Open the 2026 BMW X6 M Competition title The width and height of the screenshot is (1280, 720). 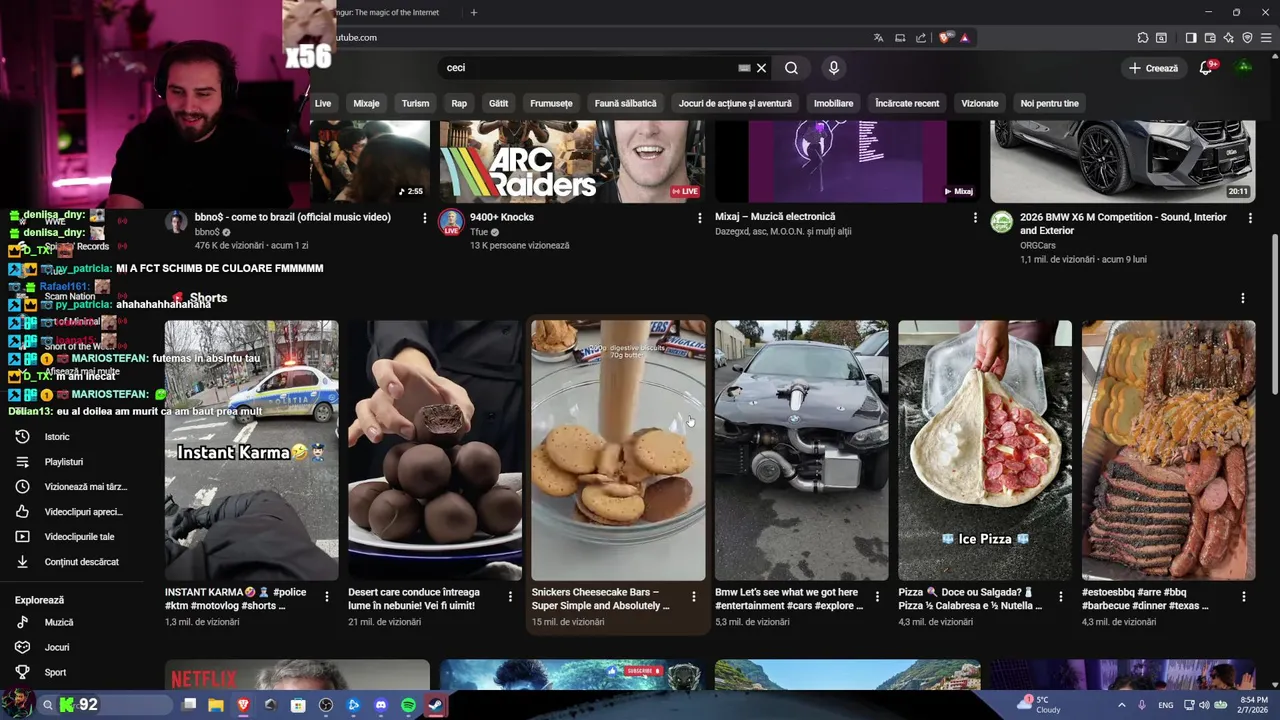(1123, 224)
